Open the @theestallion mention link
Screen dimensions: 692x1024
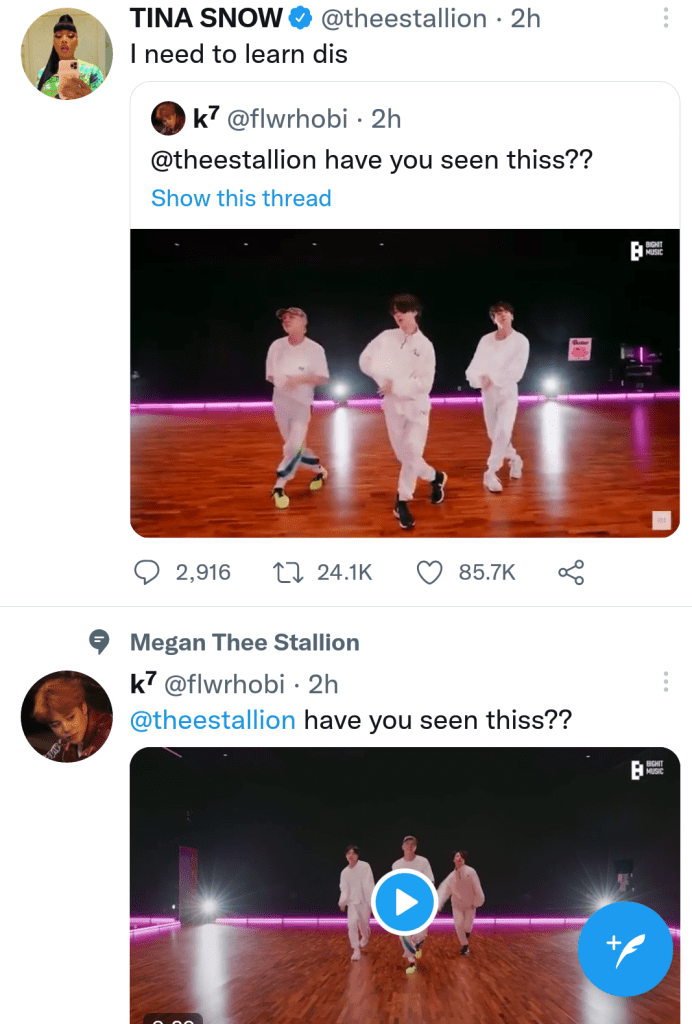coord(213,720)
